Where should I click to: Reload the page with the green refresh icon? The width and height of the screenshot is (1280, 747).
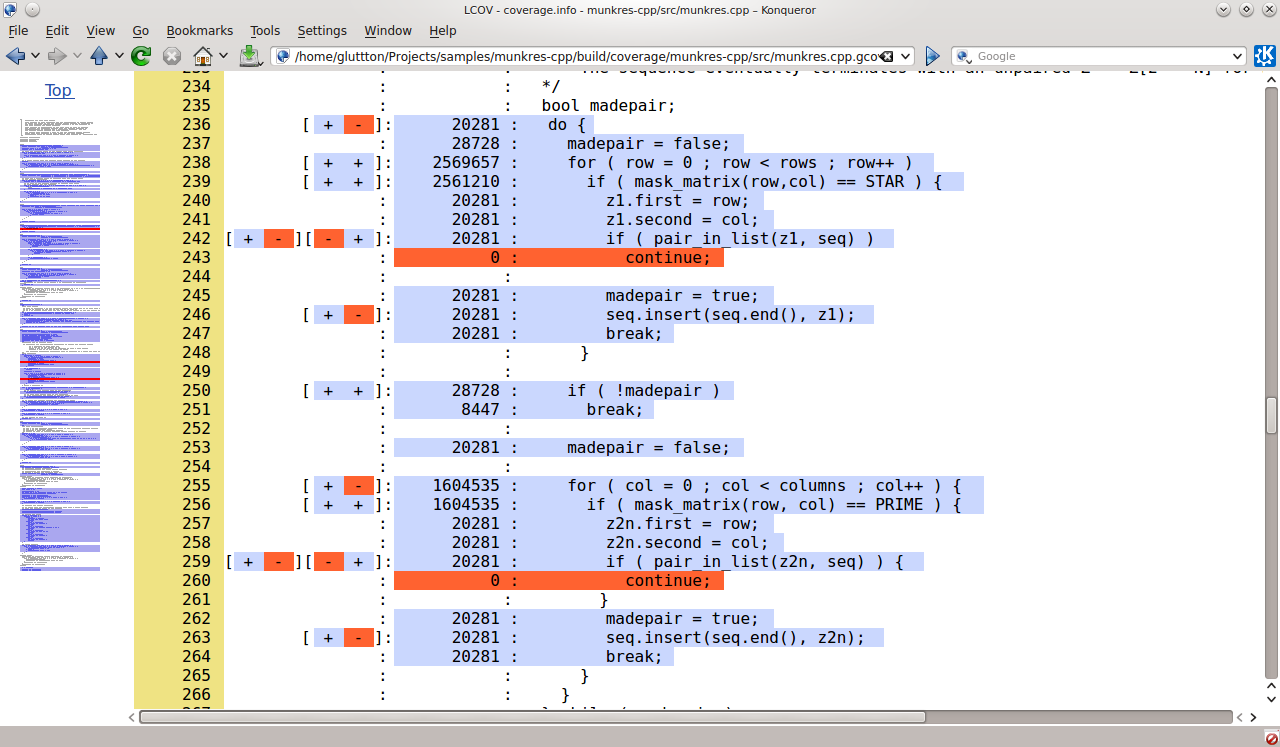coord(141,56)
